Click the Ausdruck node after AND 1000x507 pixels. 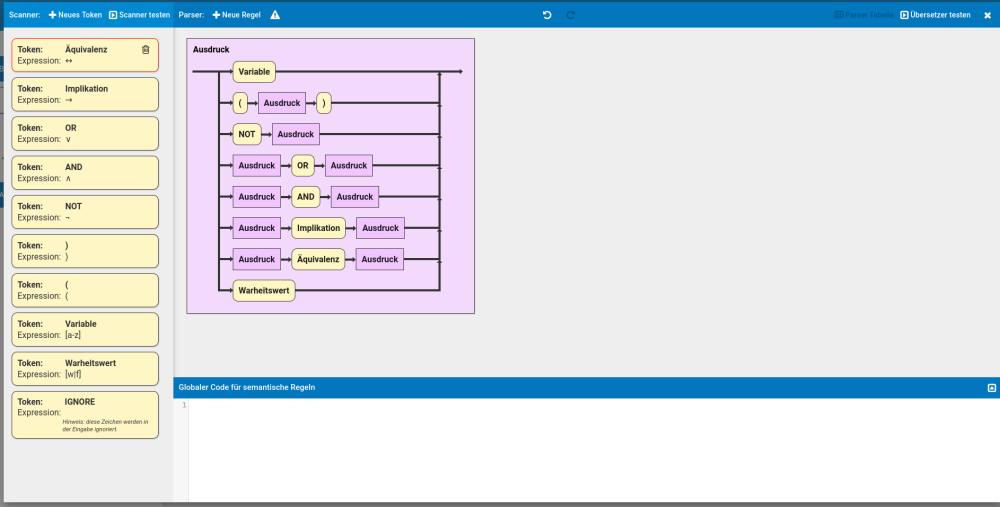355,197
